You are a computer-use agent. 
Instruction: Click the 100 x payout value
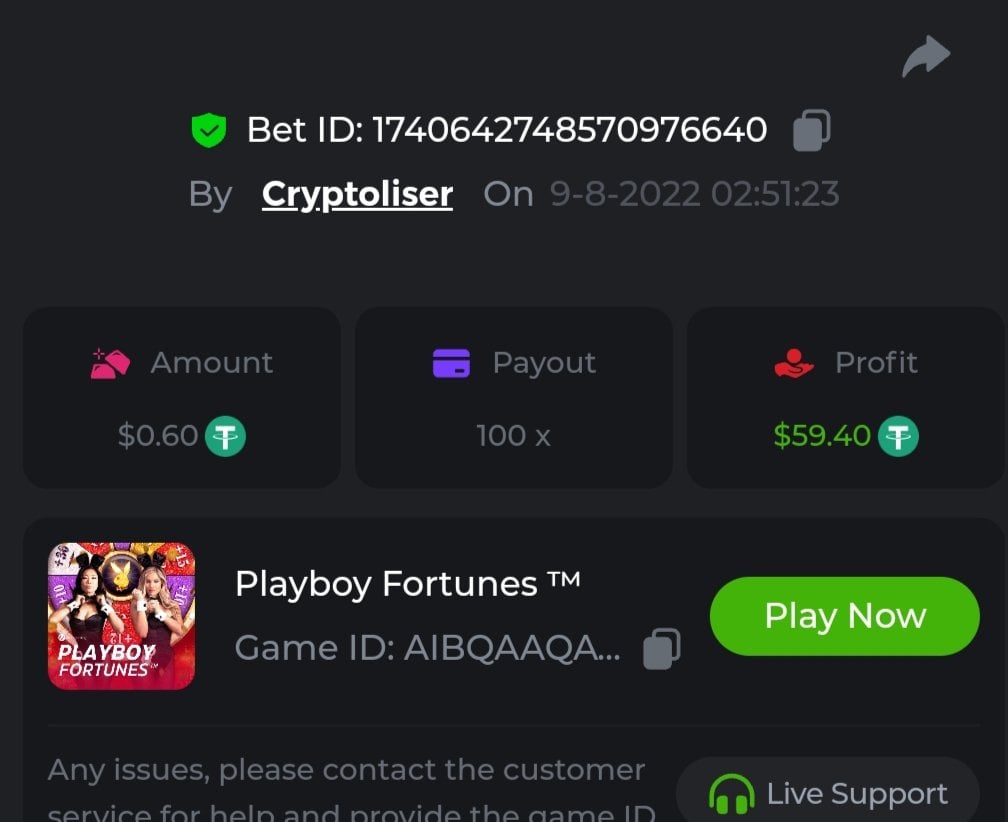pos(513,436)
